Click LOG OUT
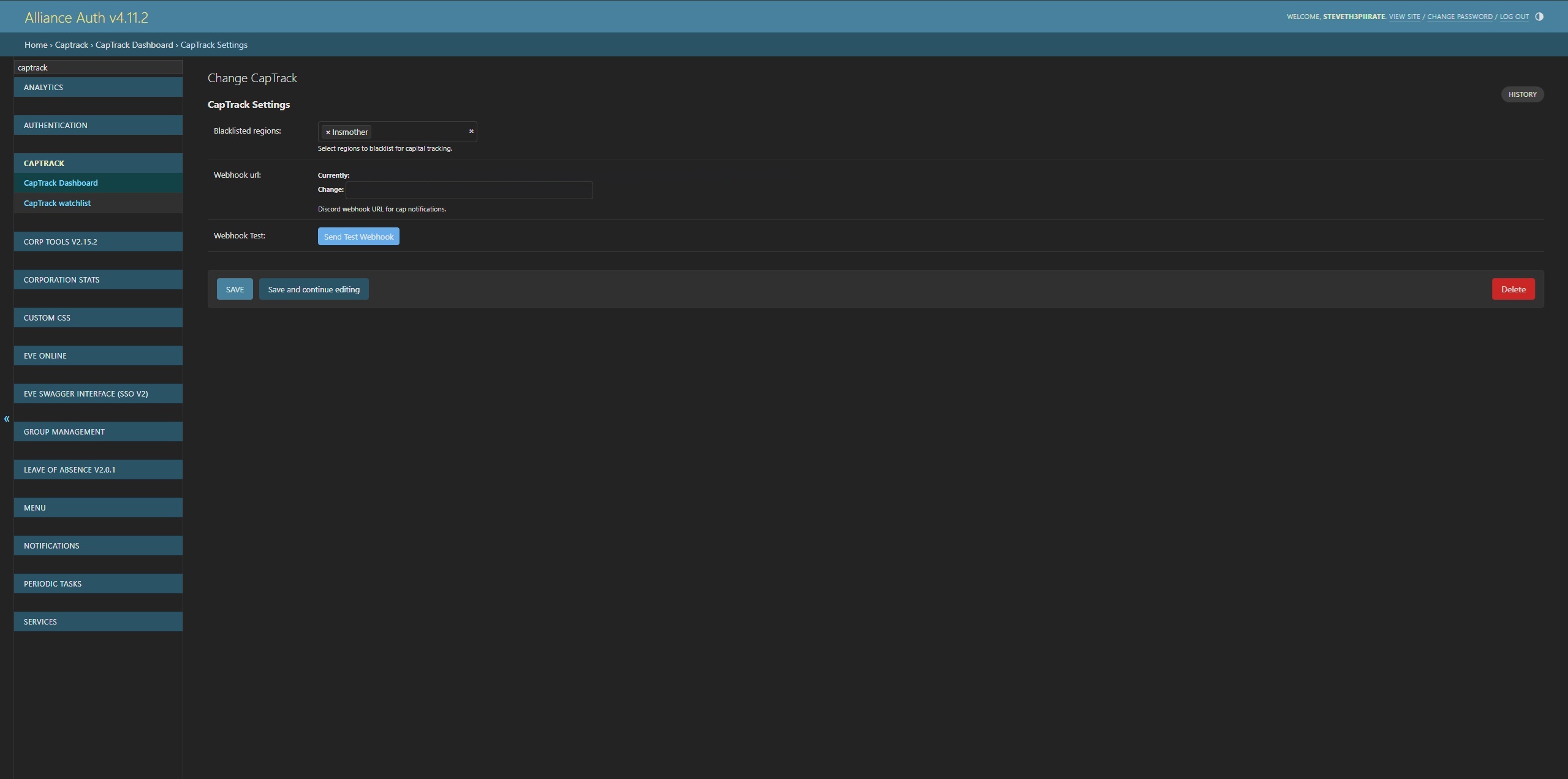 (1513, 17)
